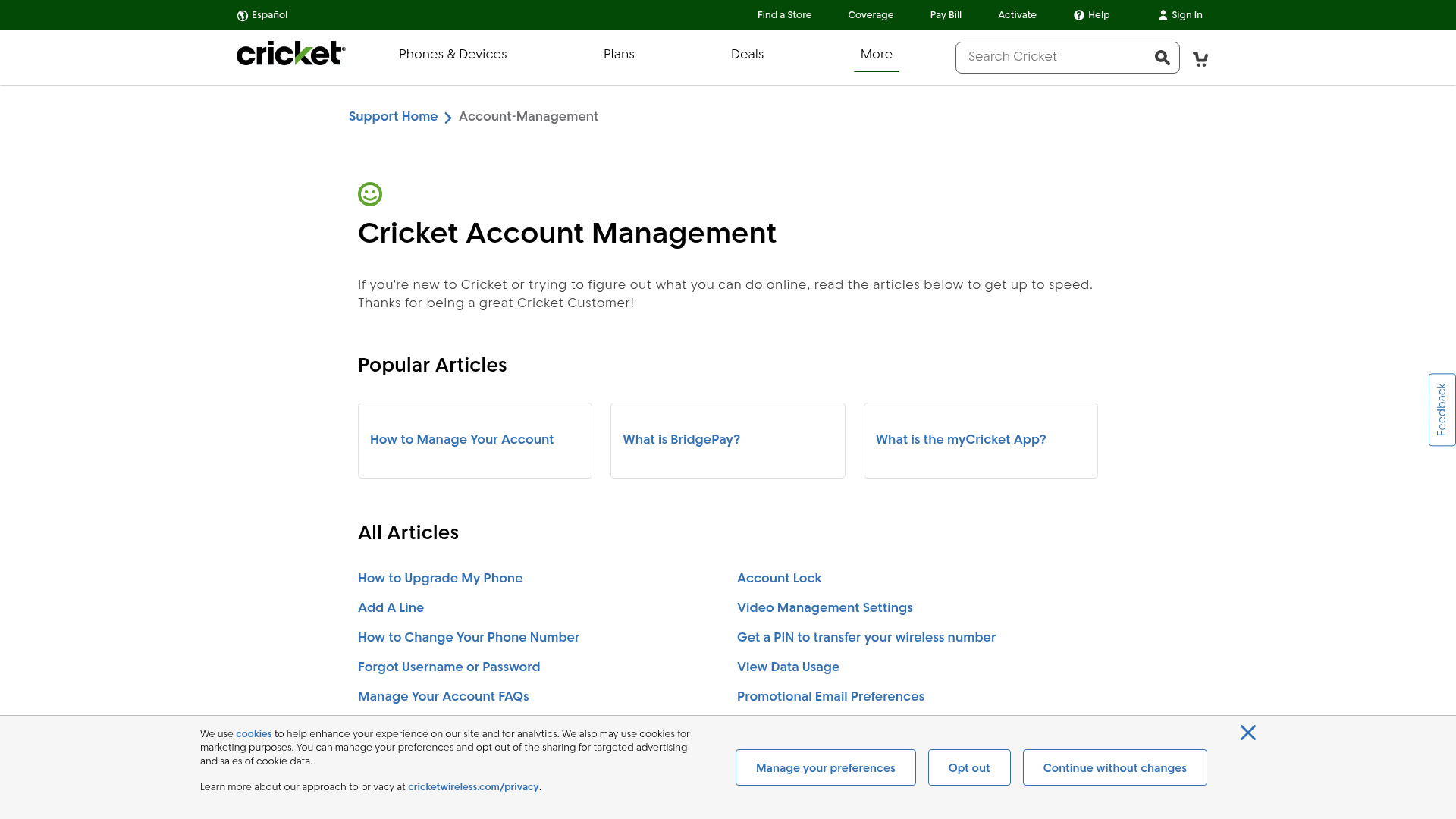Open Find a Store
Viewport: 1456px width, 819px height.
point(784,15)
